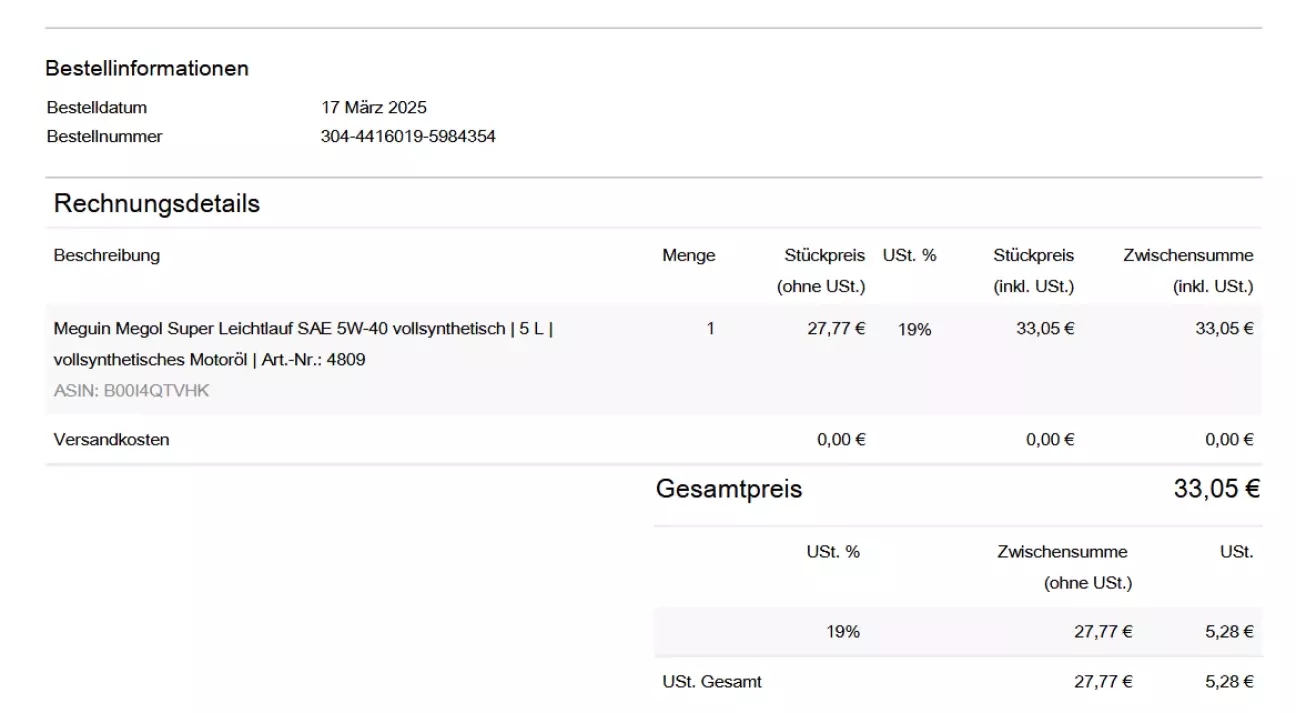Click the Versandkosten row label
The height and width of the screenshot is (713, 1296).
[111, 440]
